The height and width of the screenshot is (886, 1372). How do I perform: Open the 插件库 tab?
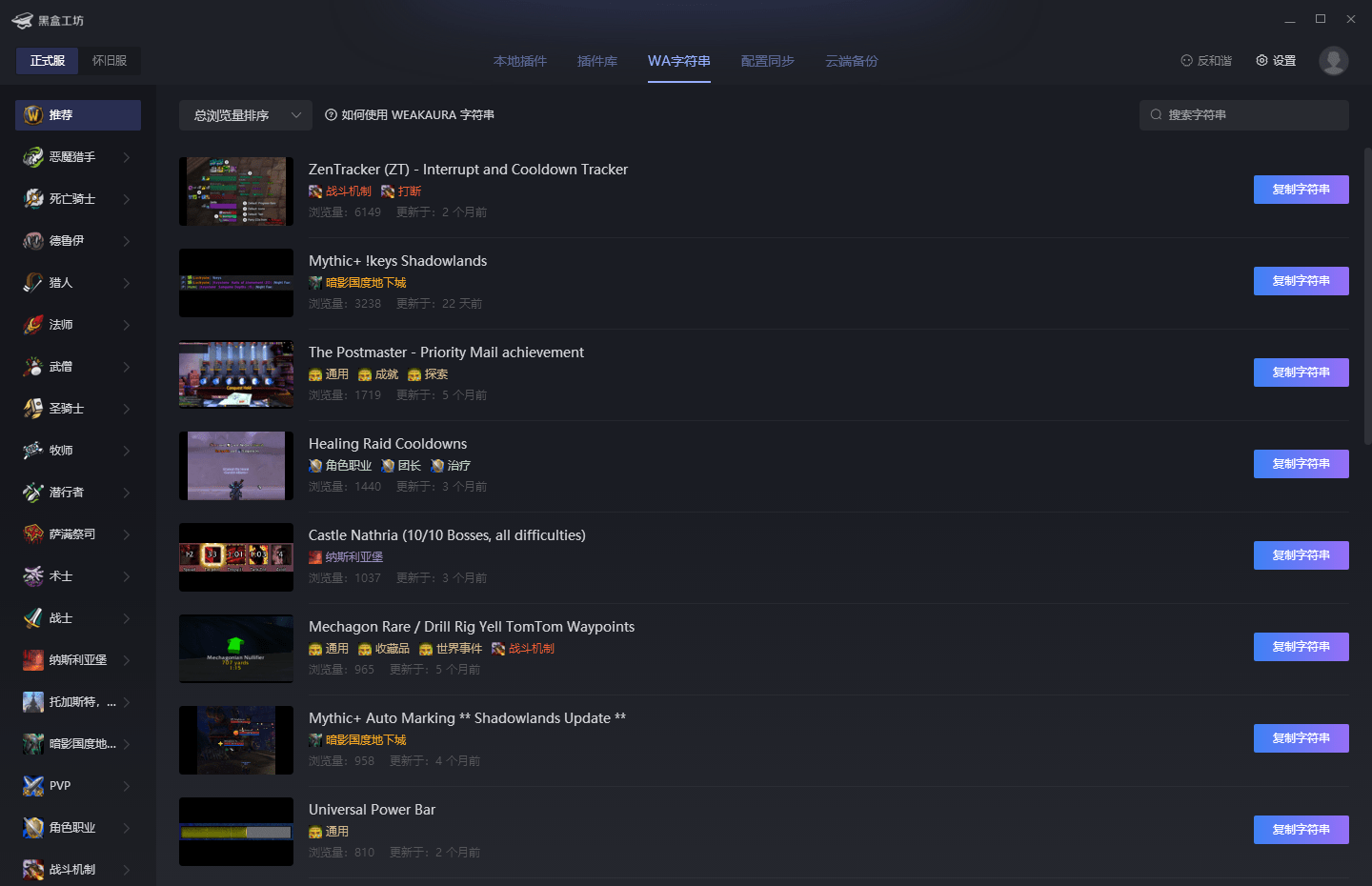coord(597,61)
